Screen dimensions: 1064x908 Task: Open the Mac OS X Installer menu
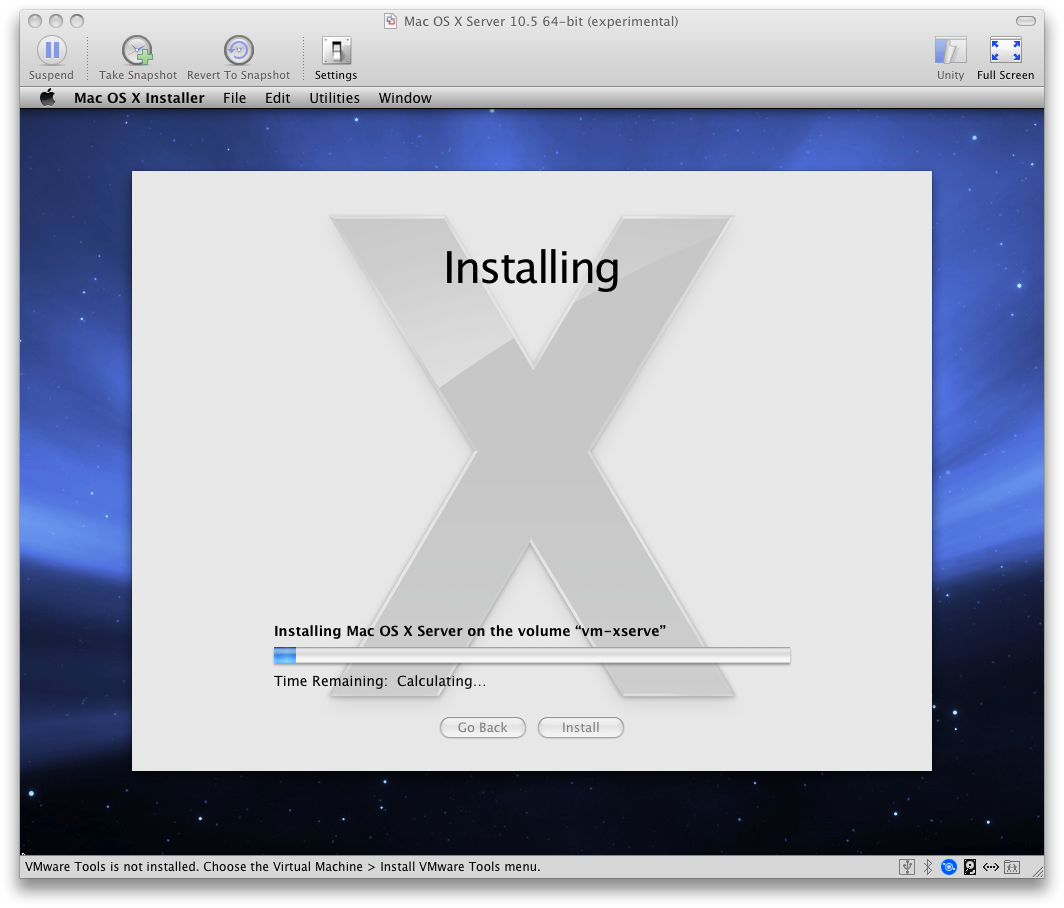click(x=139, y=98)
